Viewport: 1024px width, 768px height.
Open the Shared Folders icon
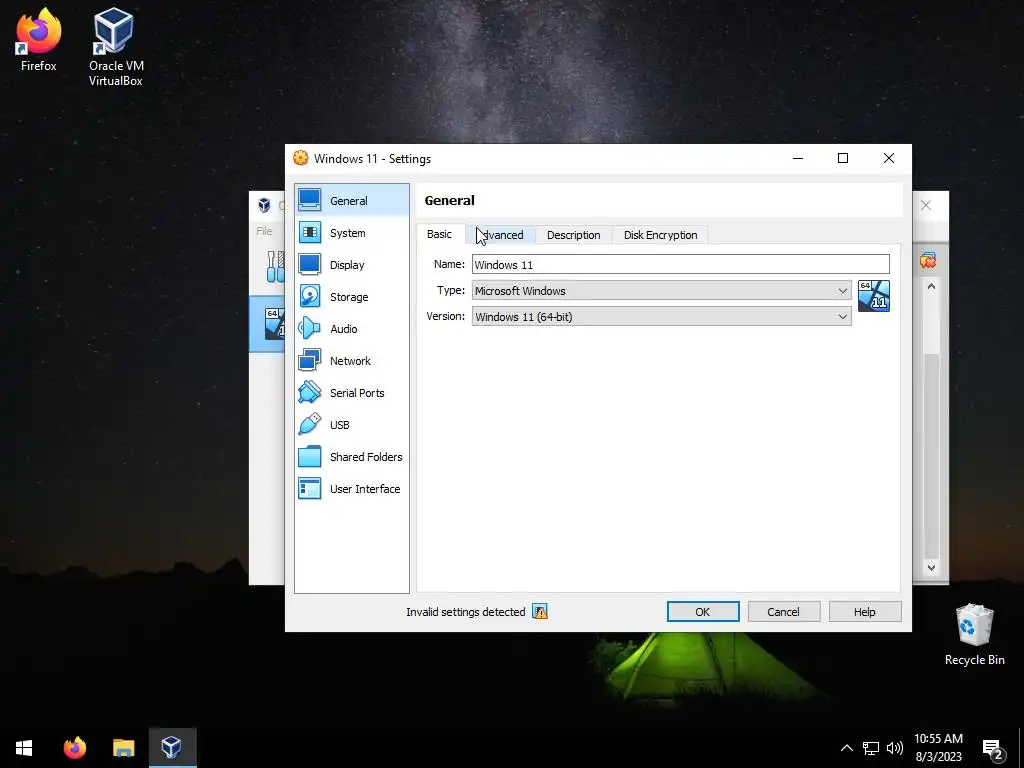coord(310,456)
